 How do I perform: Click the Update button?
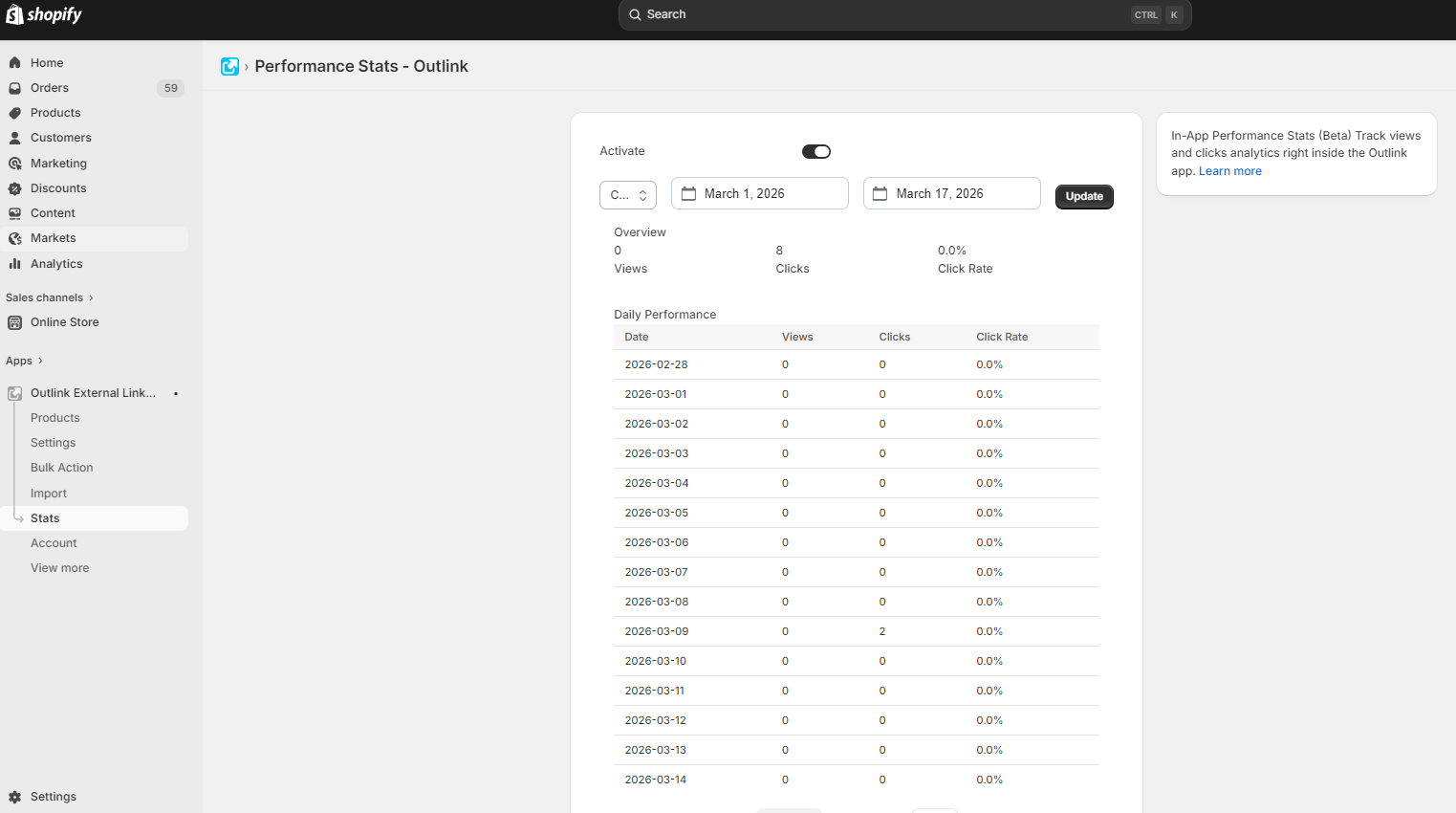[x=1084, y=196]
